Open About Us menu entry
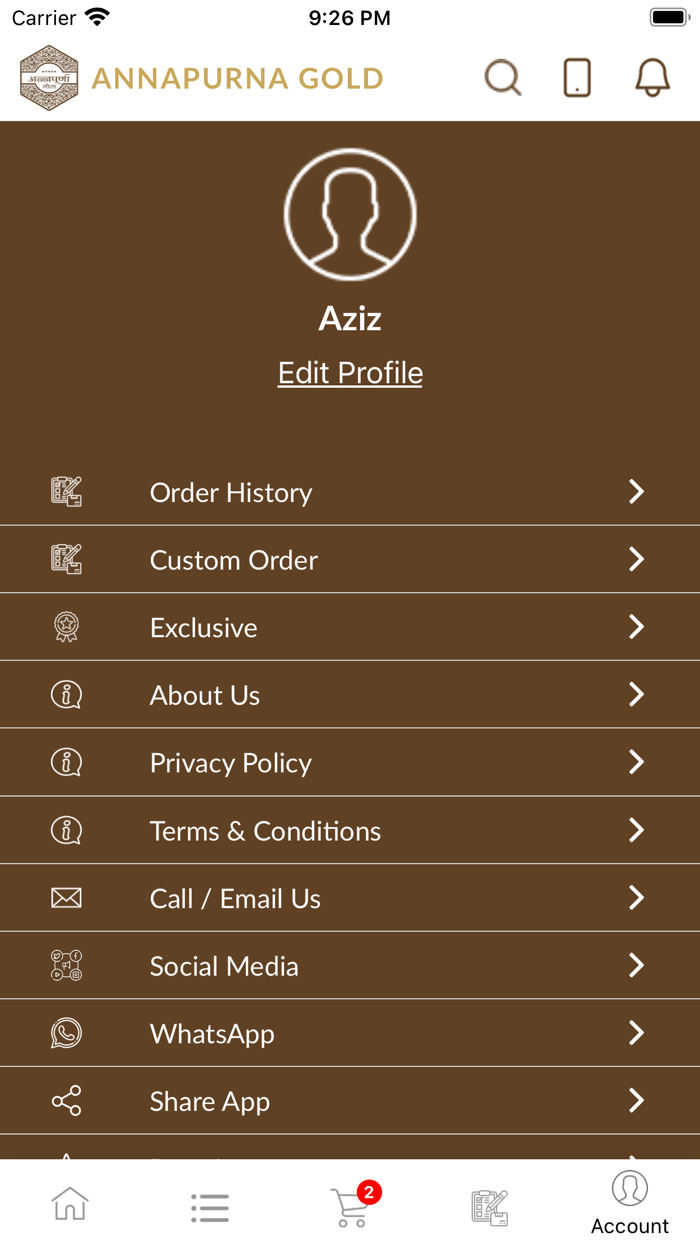The image size is (700, 1244). (x=205, y=695)
